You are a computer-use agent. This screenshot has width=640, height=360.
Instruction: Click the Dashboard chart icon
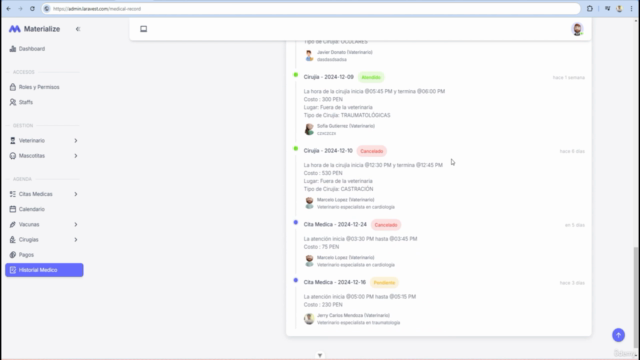[x=13, y=49]
